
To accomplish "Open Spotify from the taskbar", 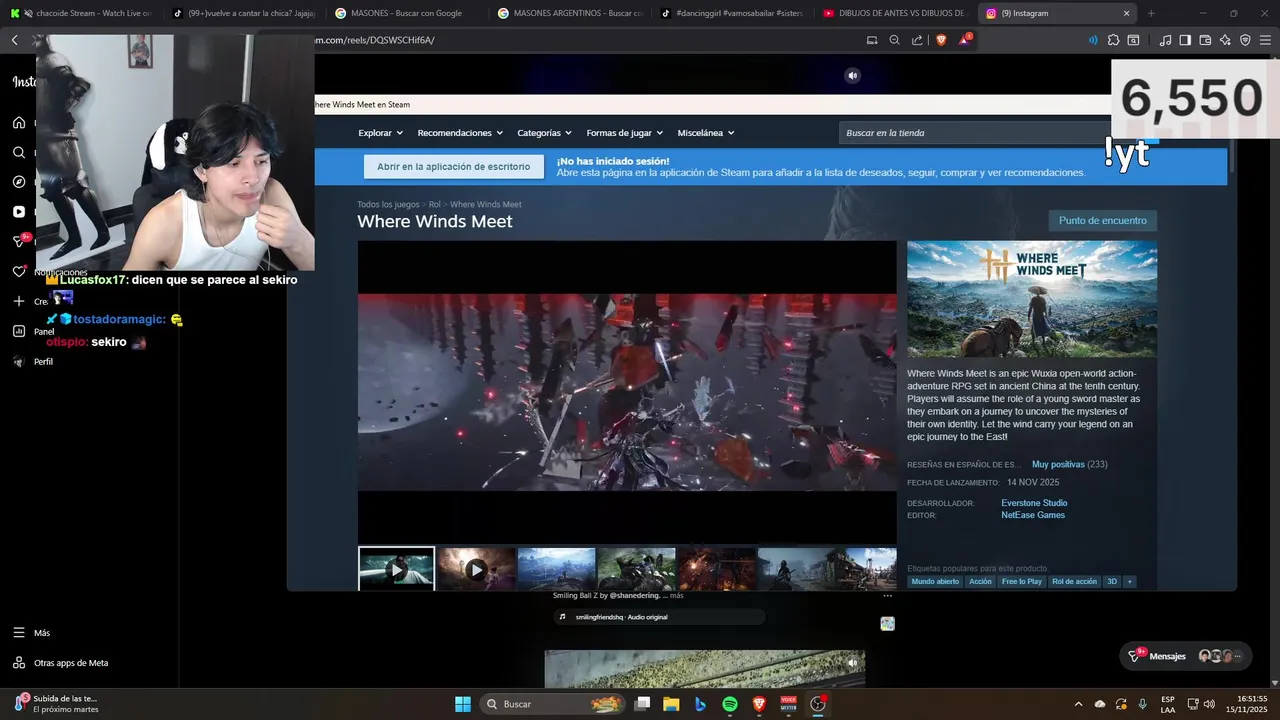I will [729, 704].
